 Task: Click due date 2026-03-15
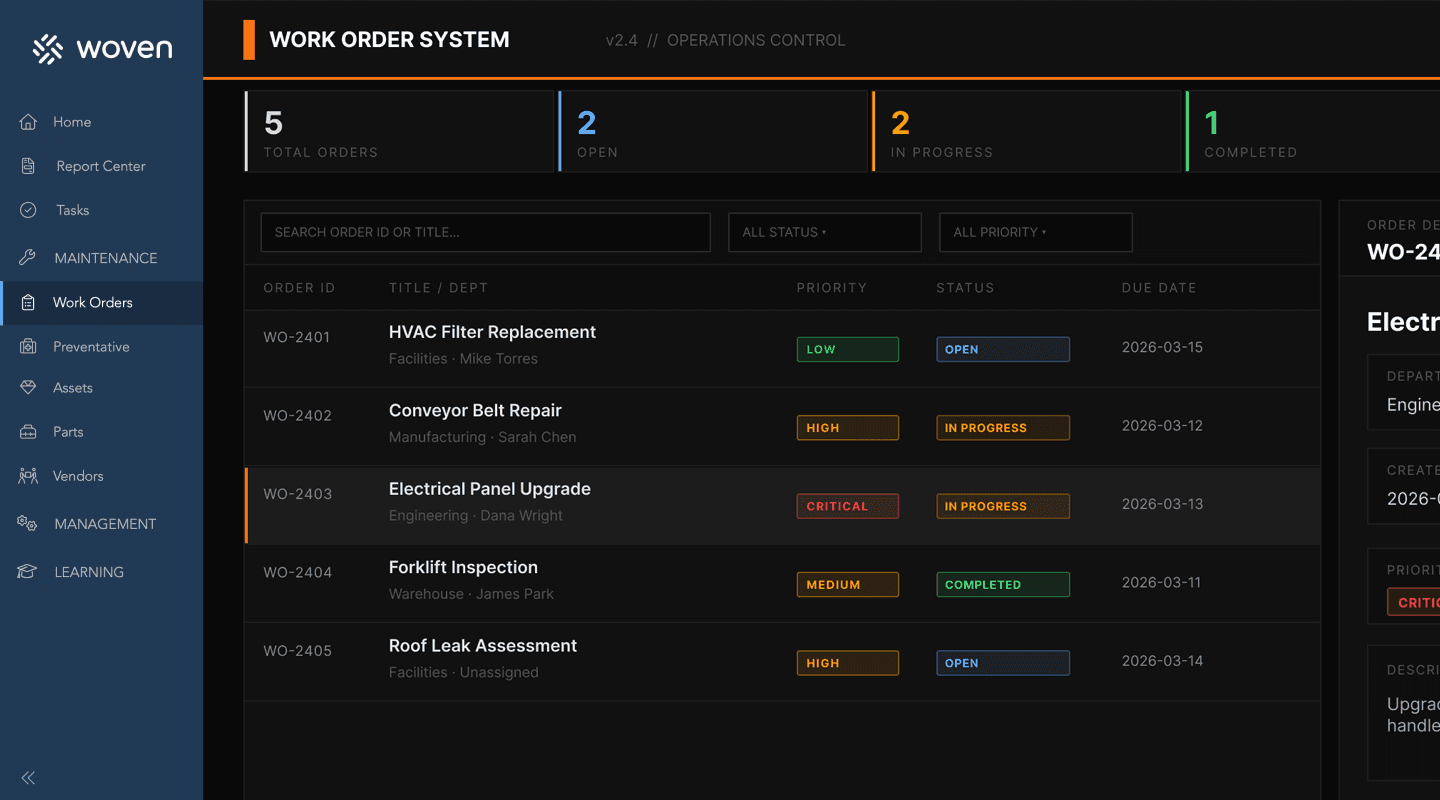(1162, 347)
